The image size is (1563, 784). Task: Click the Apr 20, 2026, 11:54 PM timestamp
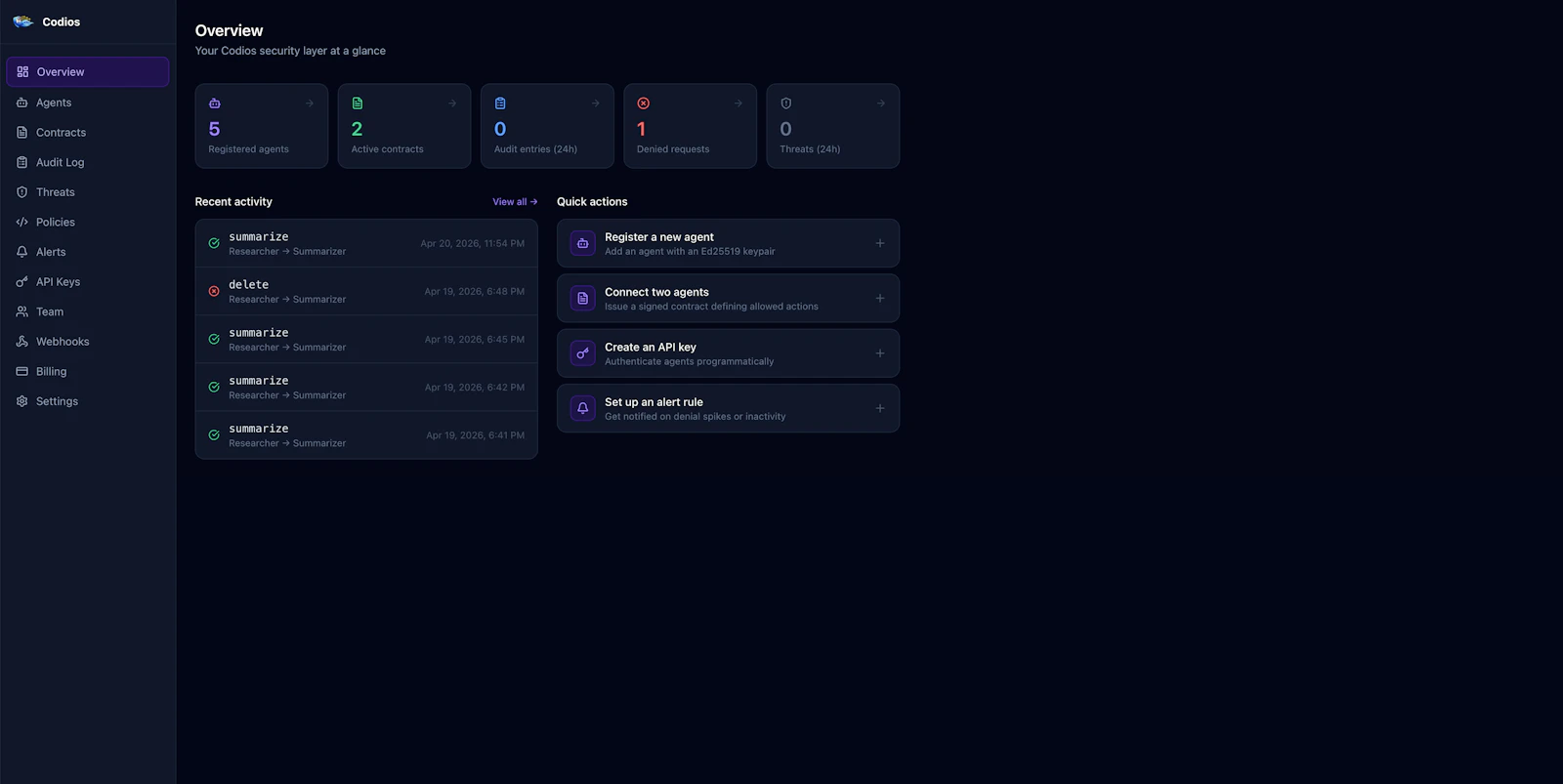click(x=472, y=243)
